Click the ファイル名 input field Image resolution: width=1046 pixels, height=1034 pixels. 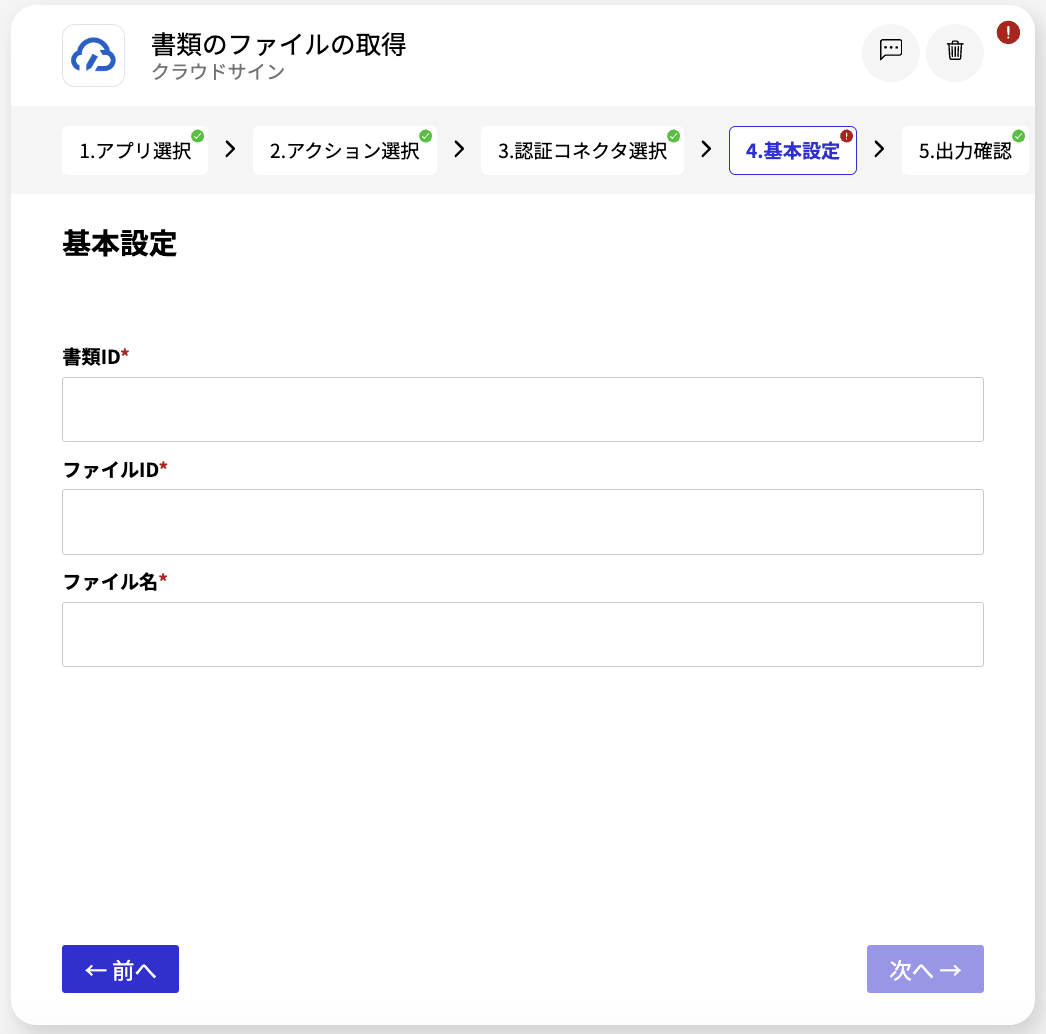522,634
